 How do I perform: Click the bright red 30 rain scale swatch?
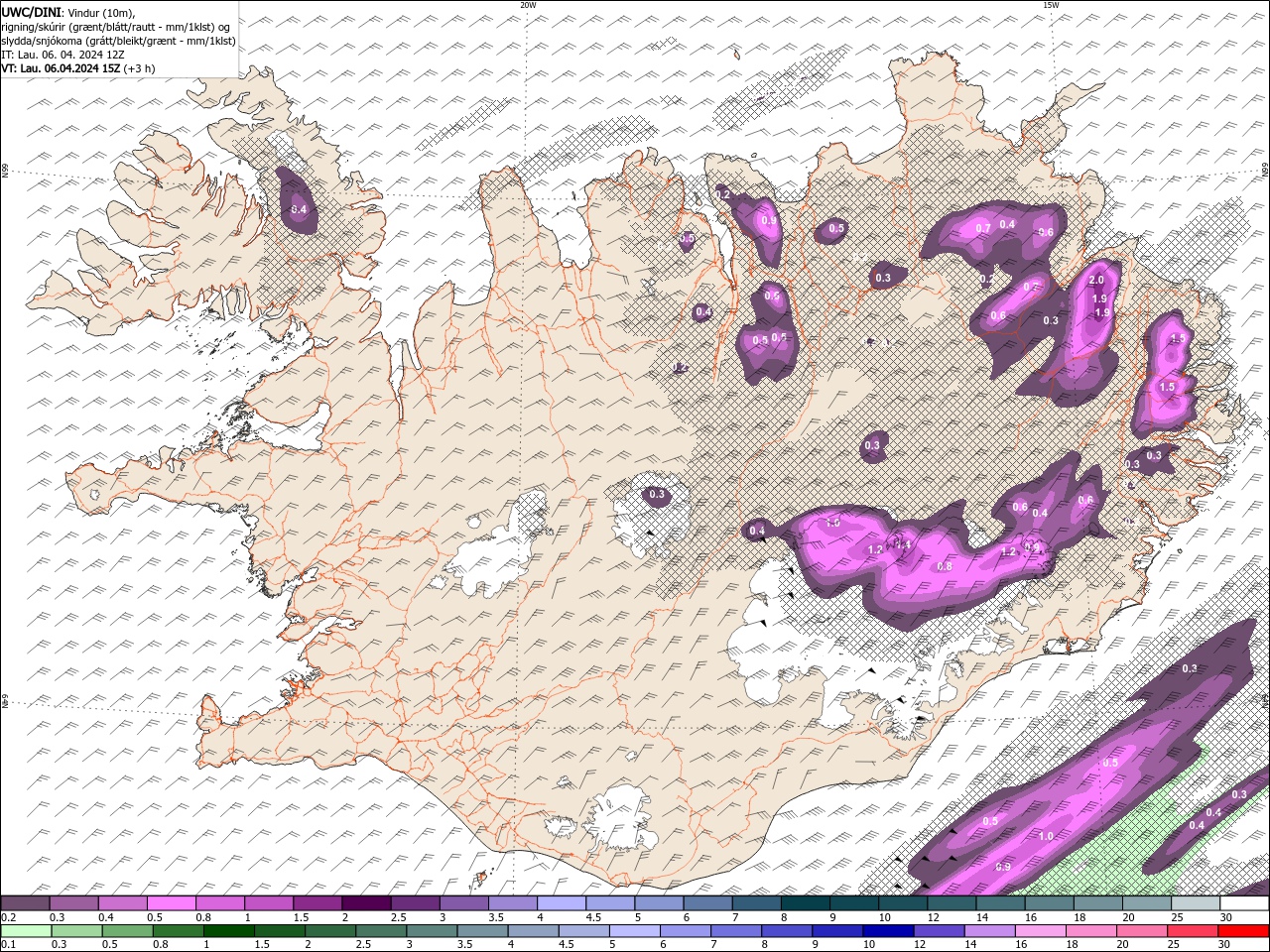point(1242,930)
